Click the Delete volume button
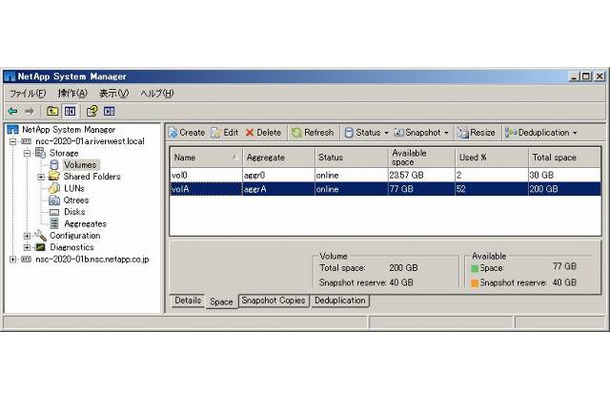The width and height of the screenshot is (610, 400). (263, 133)
